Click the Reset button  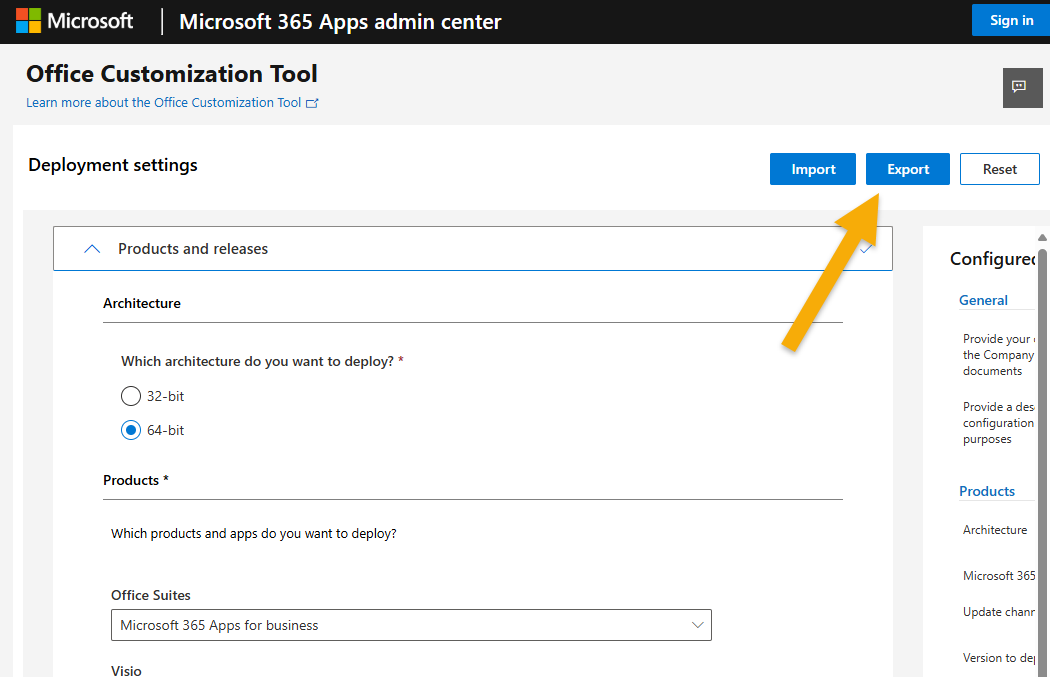click(x=999, y=168)
